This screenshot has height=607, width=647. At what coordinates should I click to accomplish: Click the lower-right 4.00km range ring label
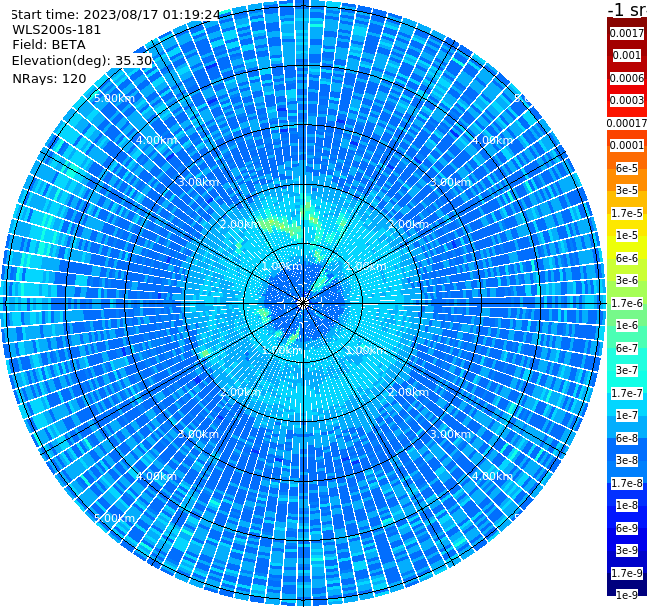coord(492,476)
